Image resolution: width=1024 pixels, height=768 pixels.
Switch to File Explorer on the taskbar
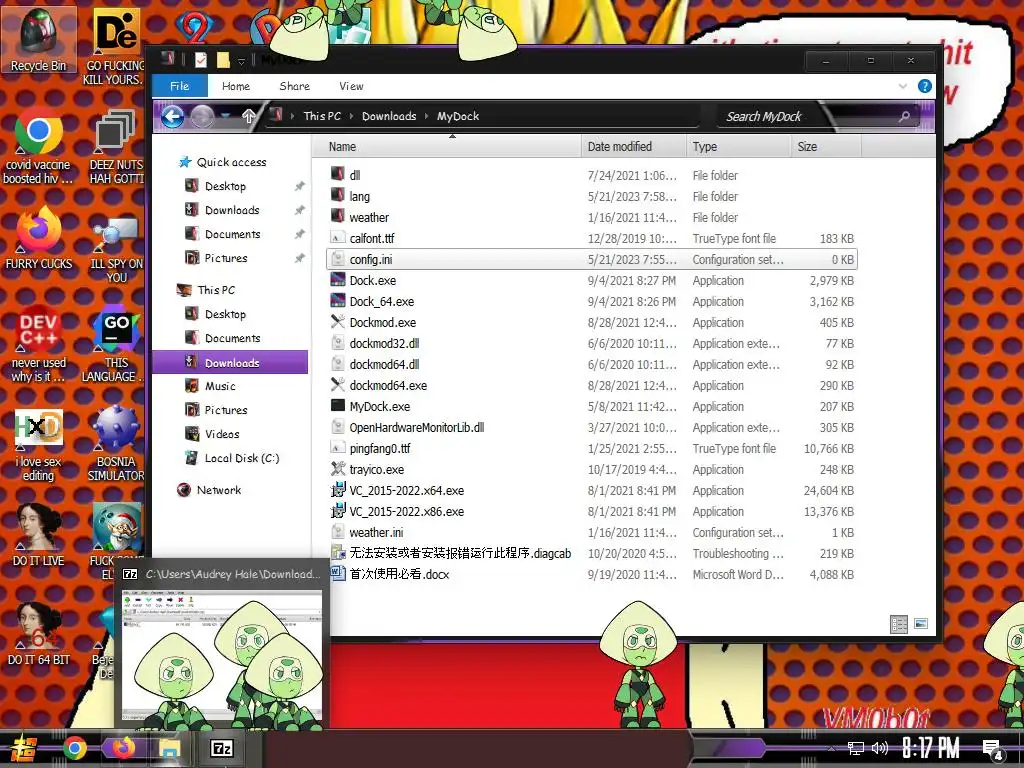[x=169, y=748]
